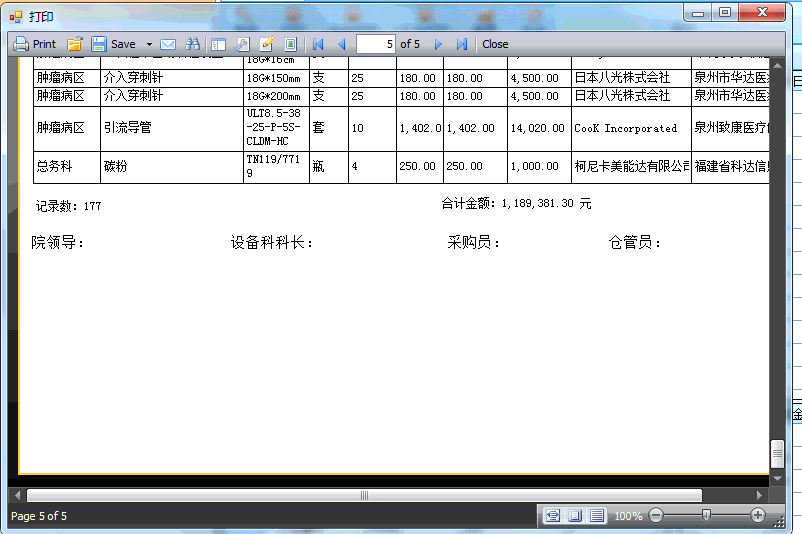The image size is (802, 534).
Task: Click '院领导:' signature label
Action: pos(57,242)
